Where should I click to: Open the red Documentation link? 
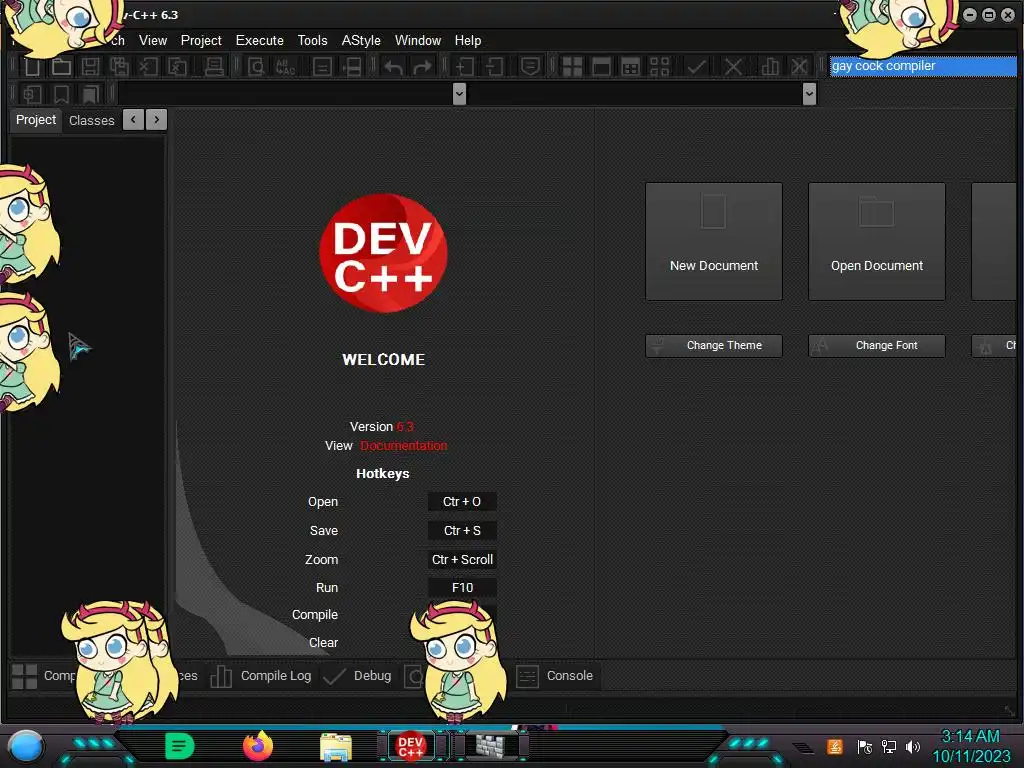[x=404, y=446]
